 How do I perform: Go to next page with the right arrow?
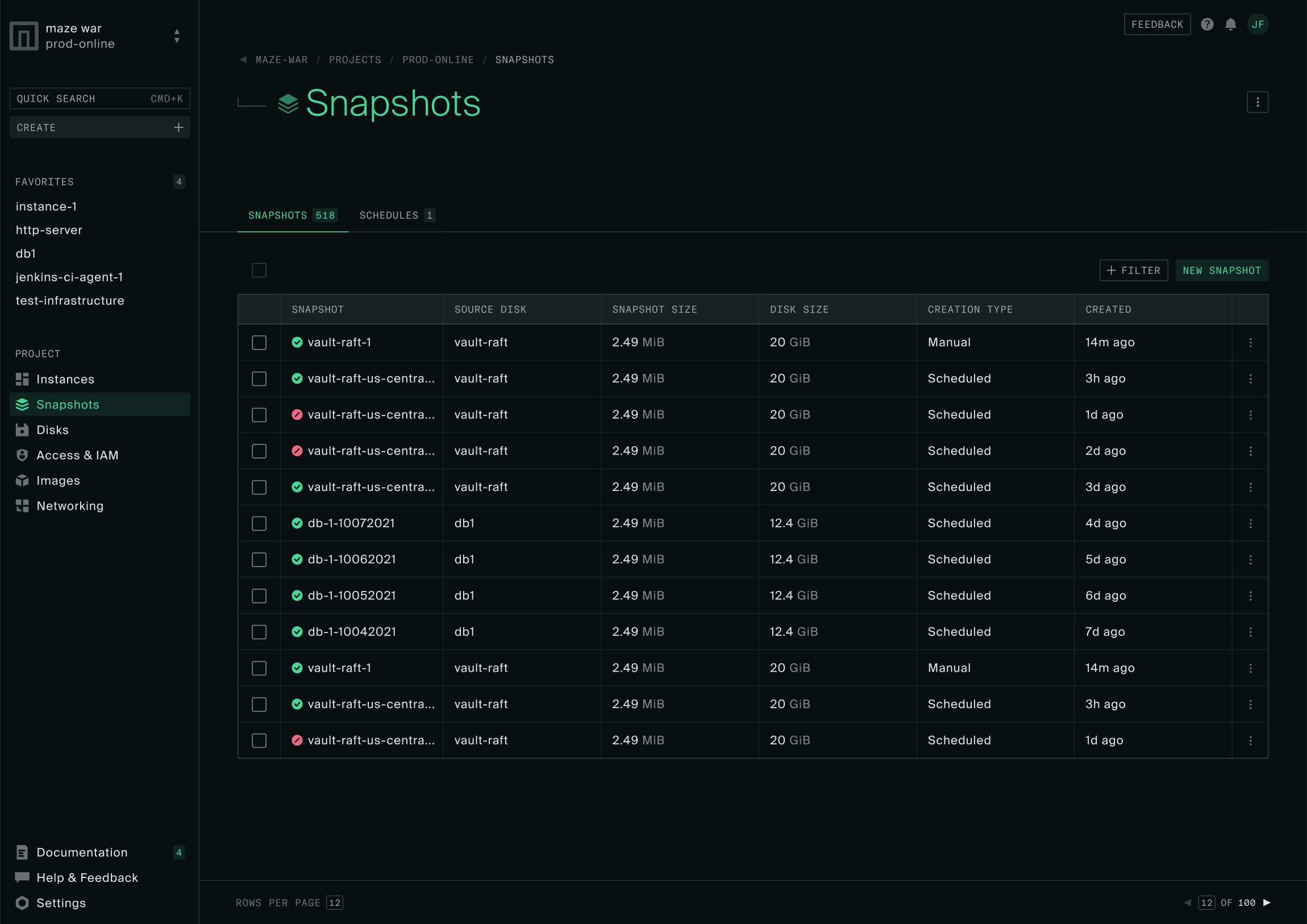pyautogui.click(x=1267, y=902)
